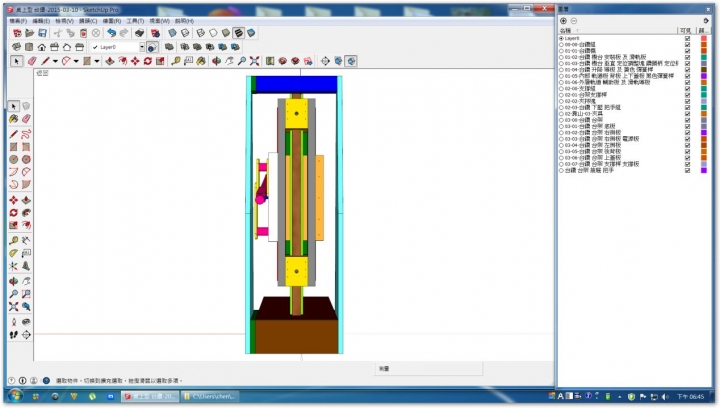720x408 pixels.
Task: Select the Freehand tool in the left toolbar
Action: point(26,134)
